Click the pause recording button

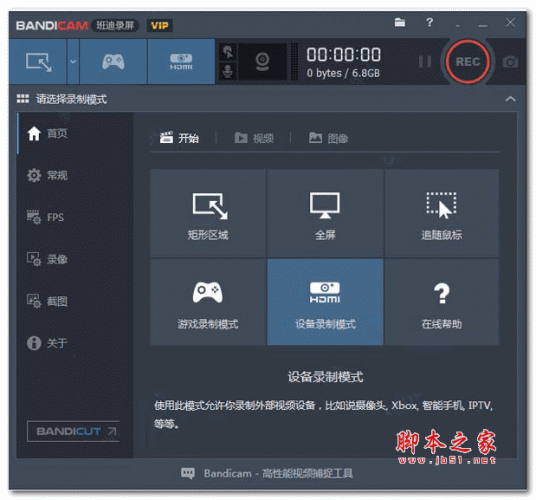click(425, 62)
